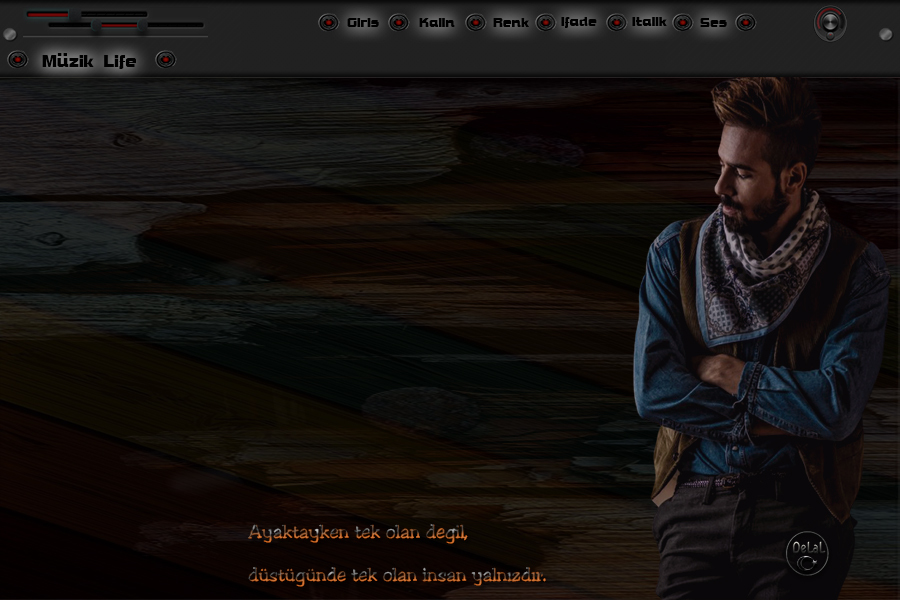Click the Müzik Life title label
Image resolution: width=900 pixels, height=600 pixels.
(89, 61)
